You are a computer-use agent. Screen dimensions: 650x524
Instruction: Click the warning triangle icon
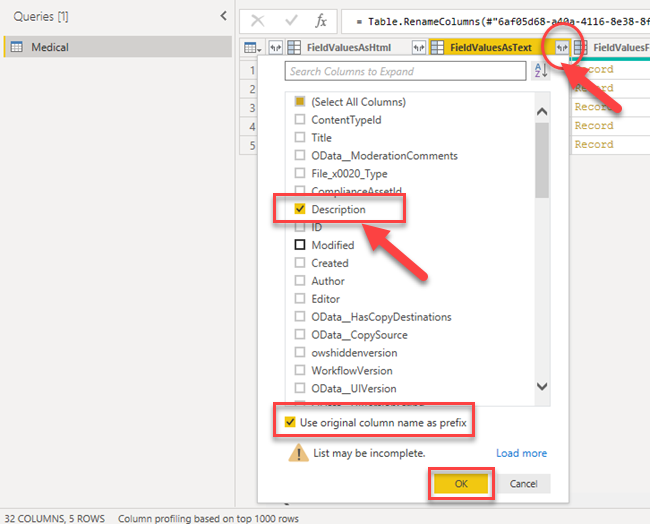298,453
